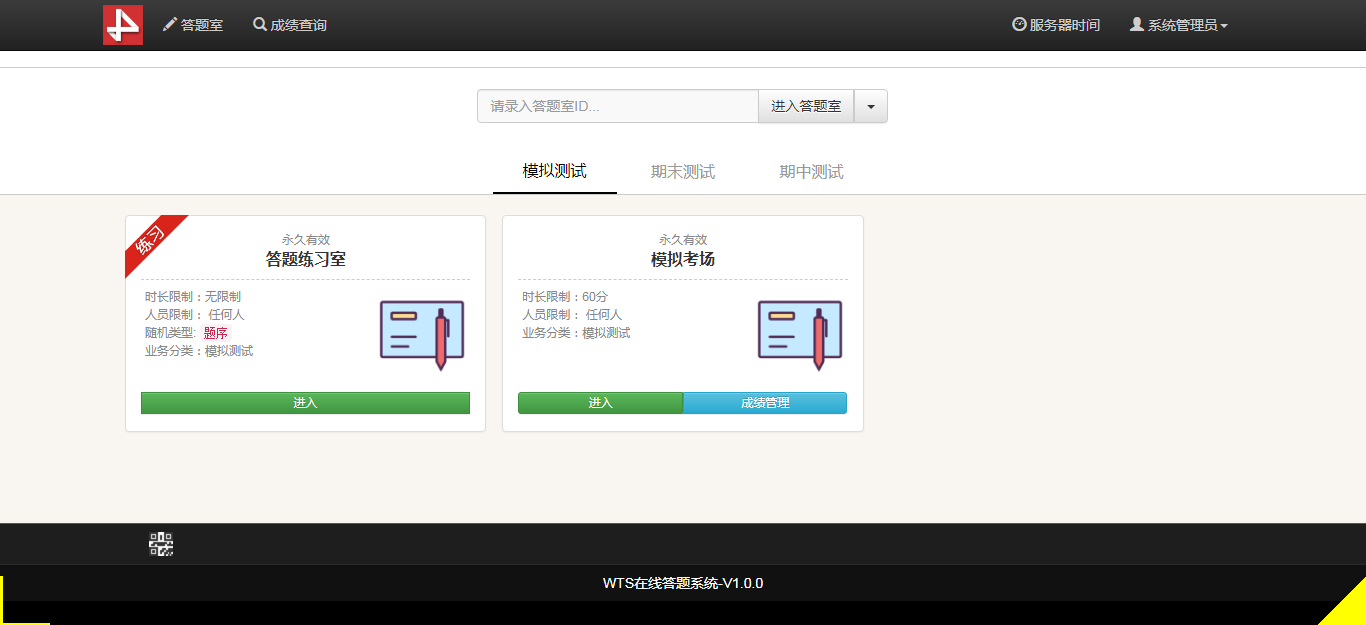Click the 答题练习室 card title
This screenshot has width=1366, height=625.
point(305,260)
